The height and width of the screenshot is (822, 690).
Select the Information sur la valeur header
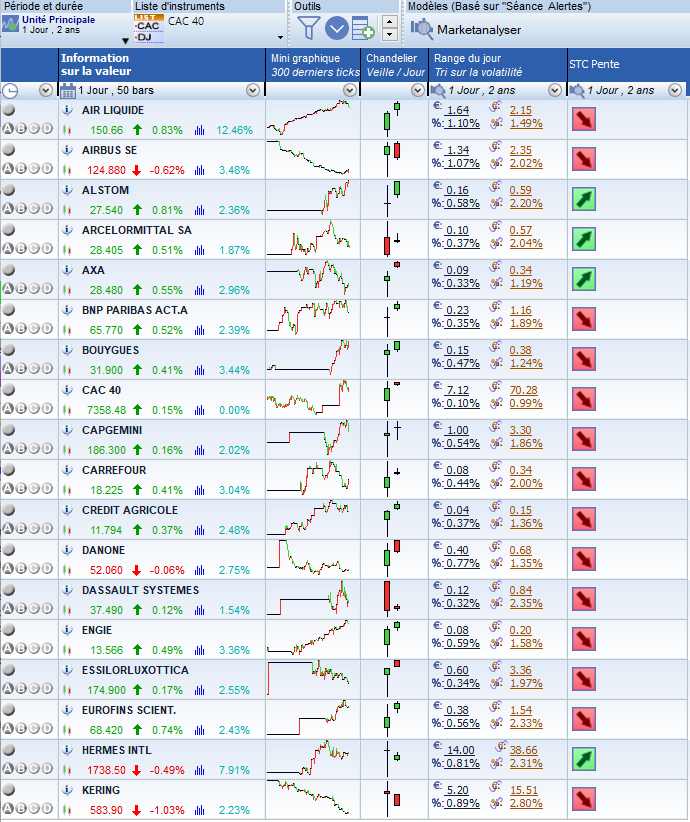162,65
